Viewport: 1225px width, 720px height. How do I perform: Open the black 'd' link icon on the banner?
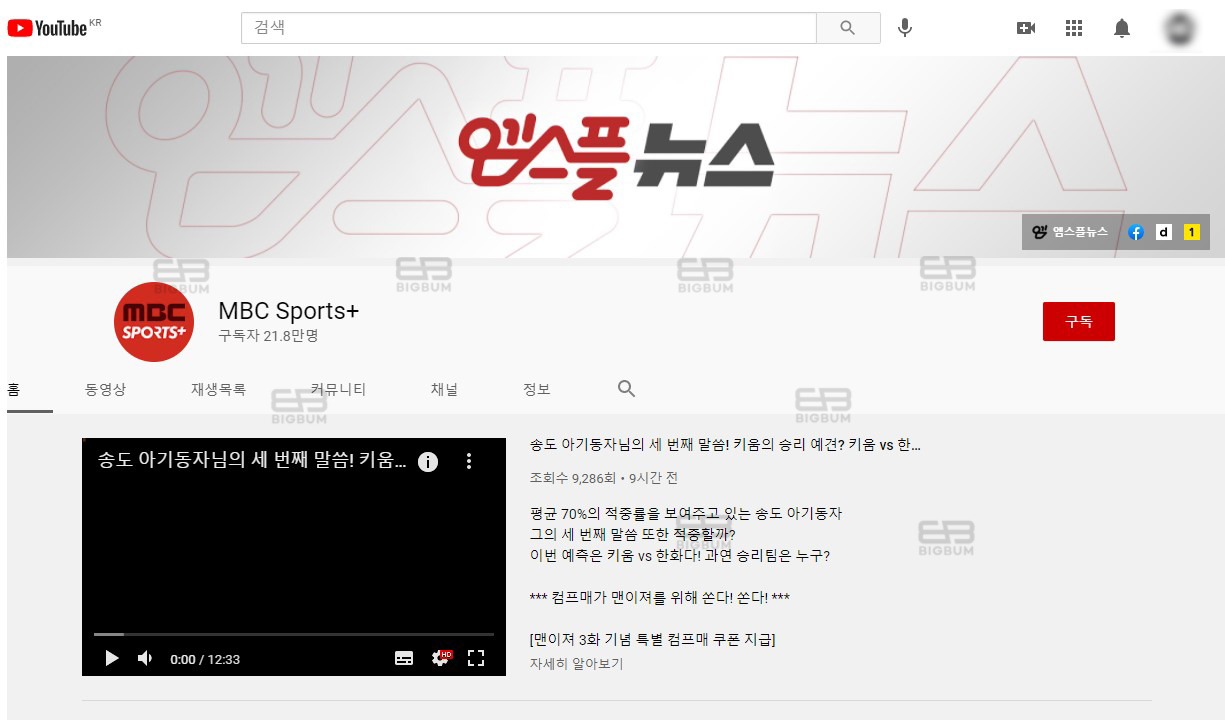1164,232
